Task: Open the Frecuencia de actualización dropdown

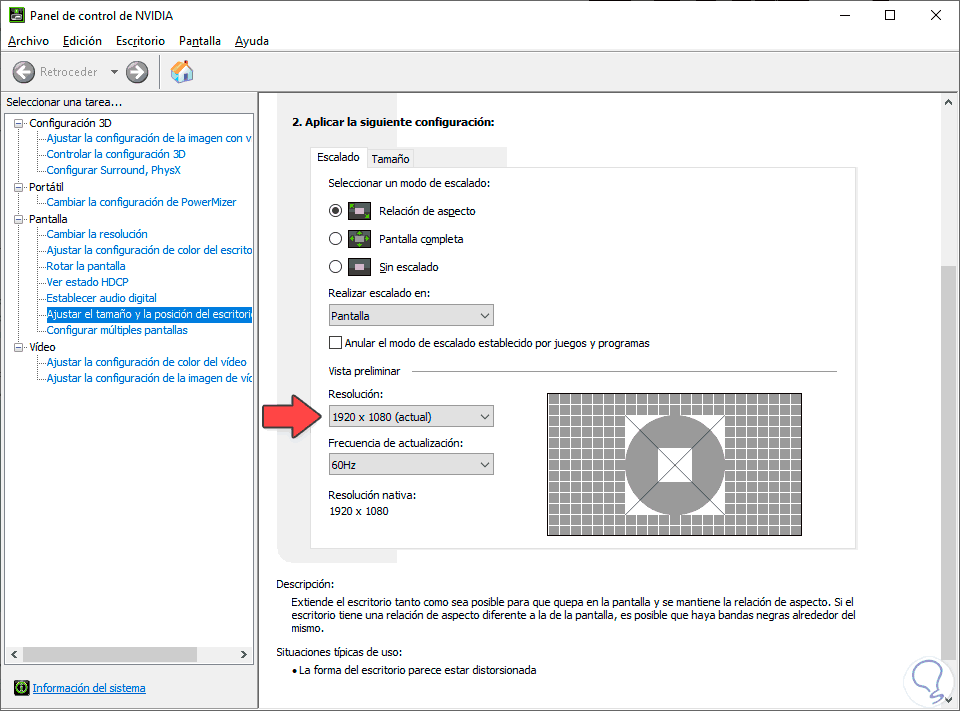Action: pyautogui.click(x=411, y=465)
